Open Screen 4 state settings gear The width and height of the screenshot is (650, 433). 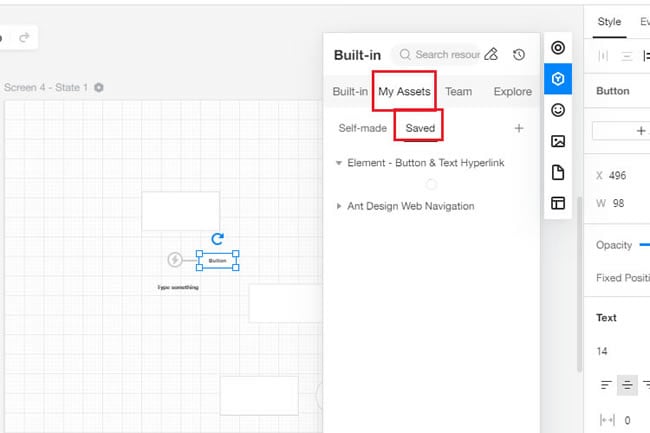click(x=99, y=87)
